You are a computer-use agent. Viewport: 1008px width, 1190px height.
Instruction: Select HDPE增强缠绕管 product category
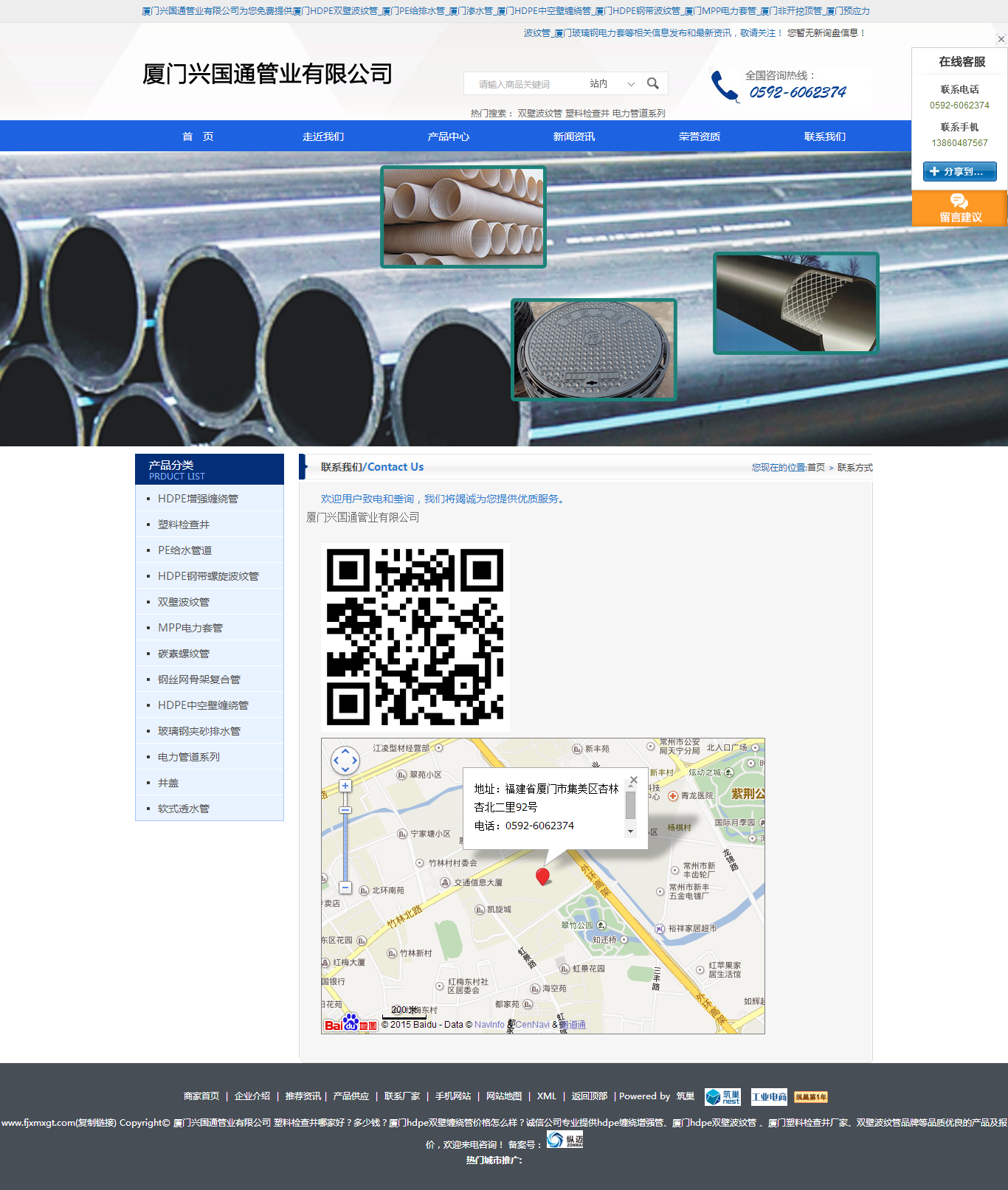pyautogui.click(x=198, y=499)
